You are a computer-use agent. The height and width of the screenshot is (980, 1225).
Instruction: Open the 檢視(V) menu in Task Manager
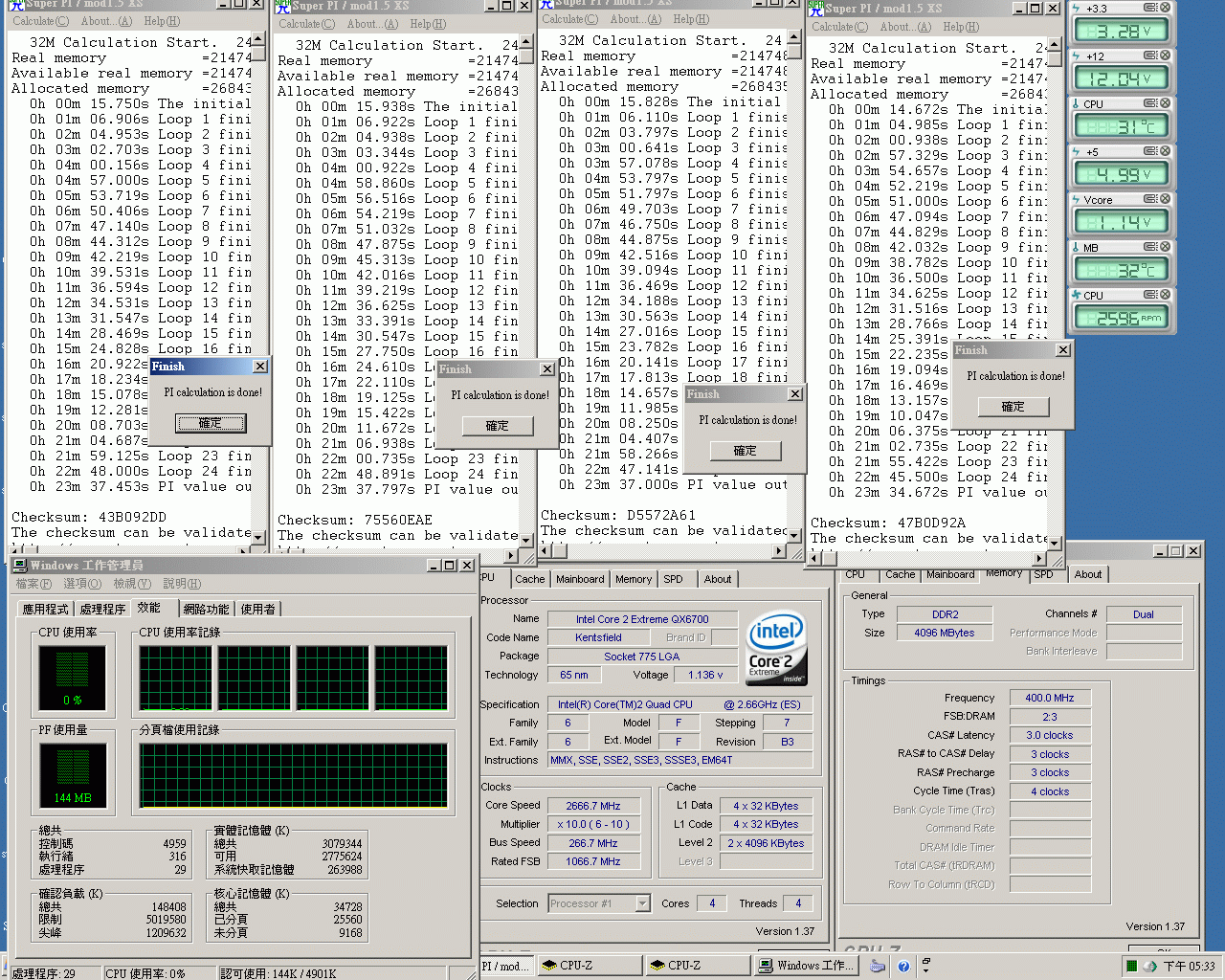click(x=132, y=584)
